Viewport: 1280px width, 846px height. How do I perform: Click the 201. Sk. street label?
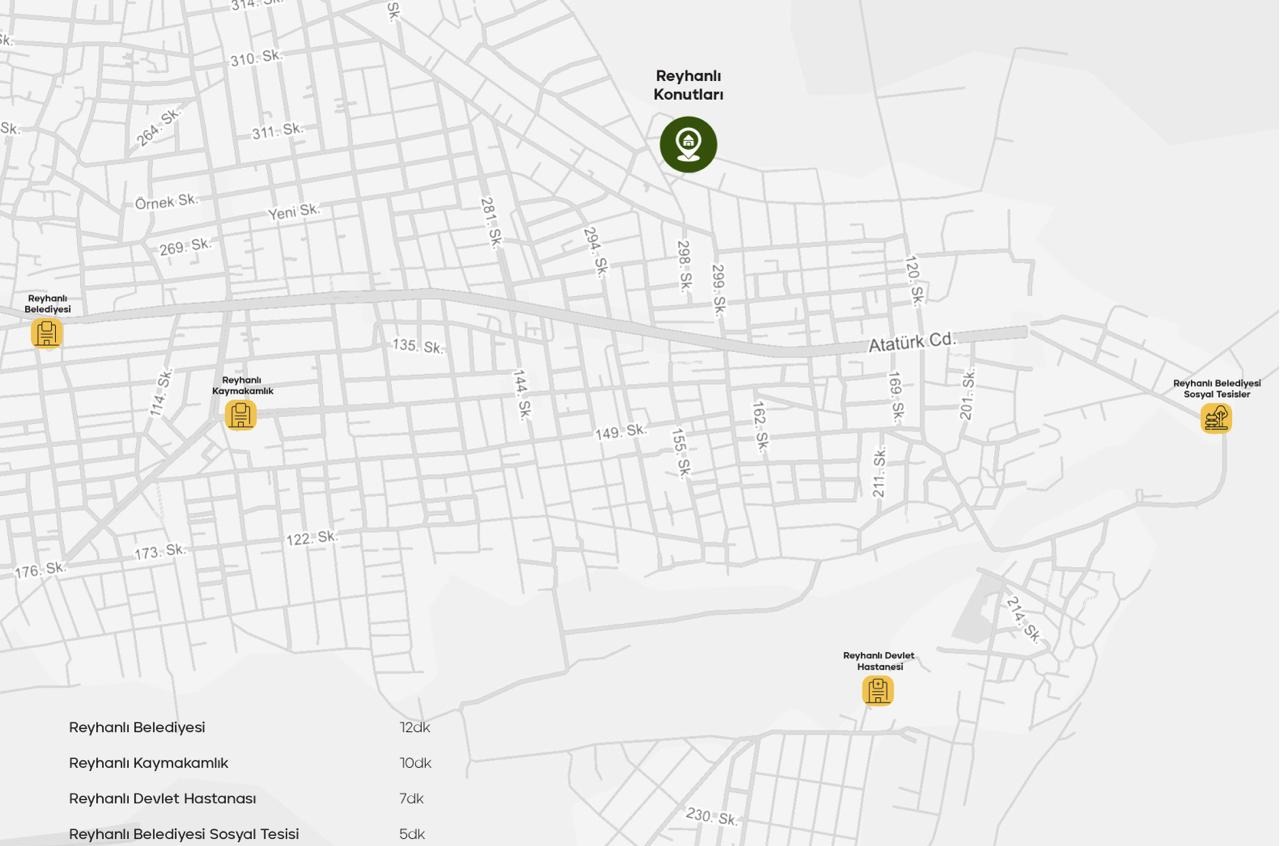[x=967, y=394]
